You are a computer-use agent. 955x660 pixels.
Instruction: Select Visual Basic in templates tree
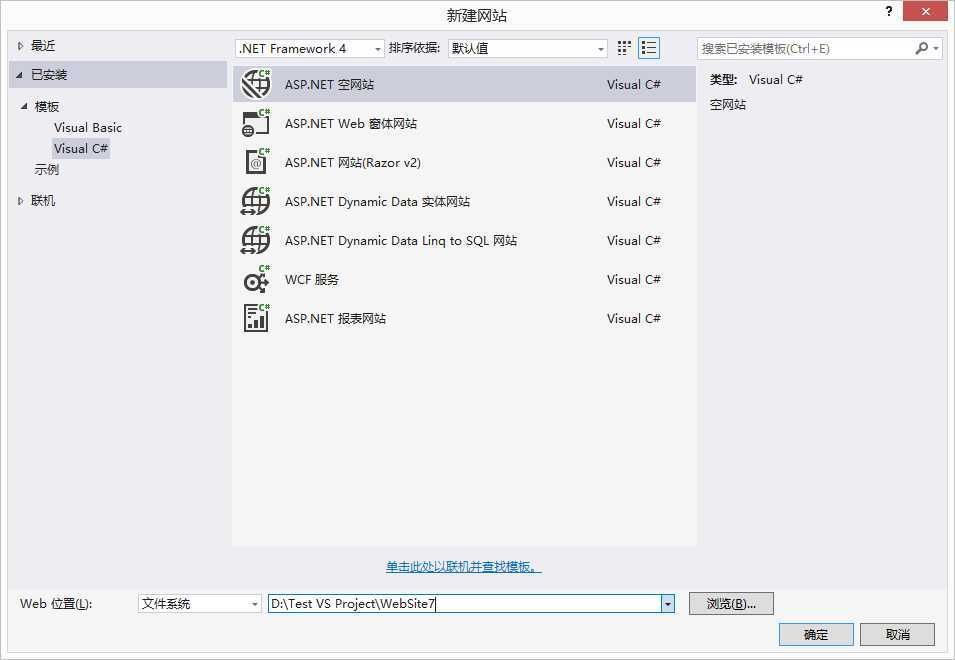(x=88, y=127)
